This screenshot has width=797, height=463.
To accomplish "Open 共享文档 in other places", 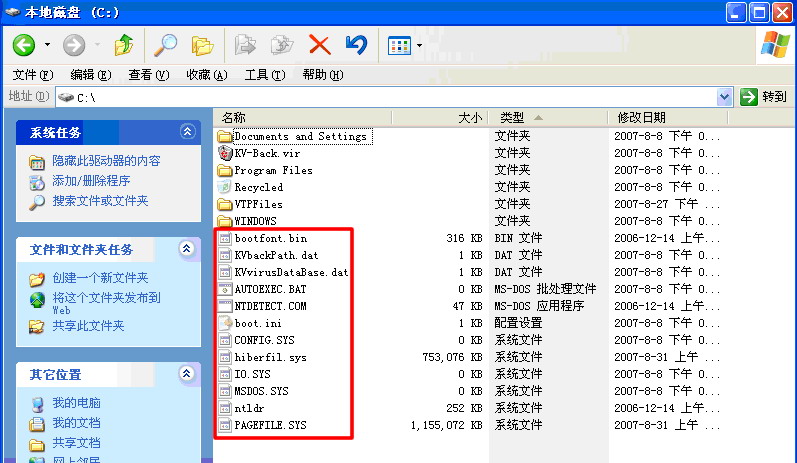I will tap(76, 443).
